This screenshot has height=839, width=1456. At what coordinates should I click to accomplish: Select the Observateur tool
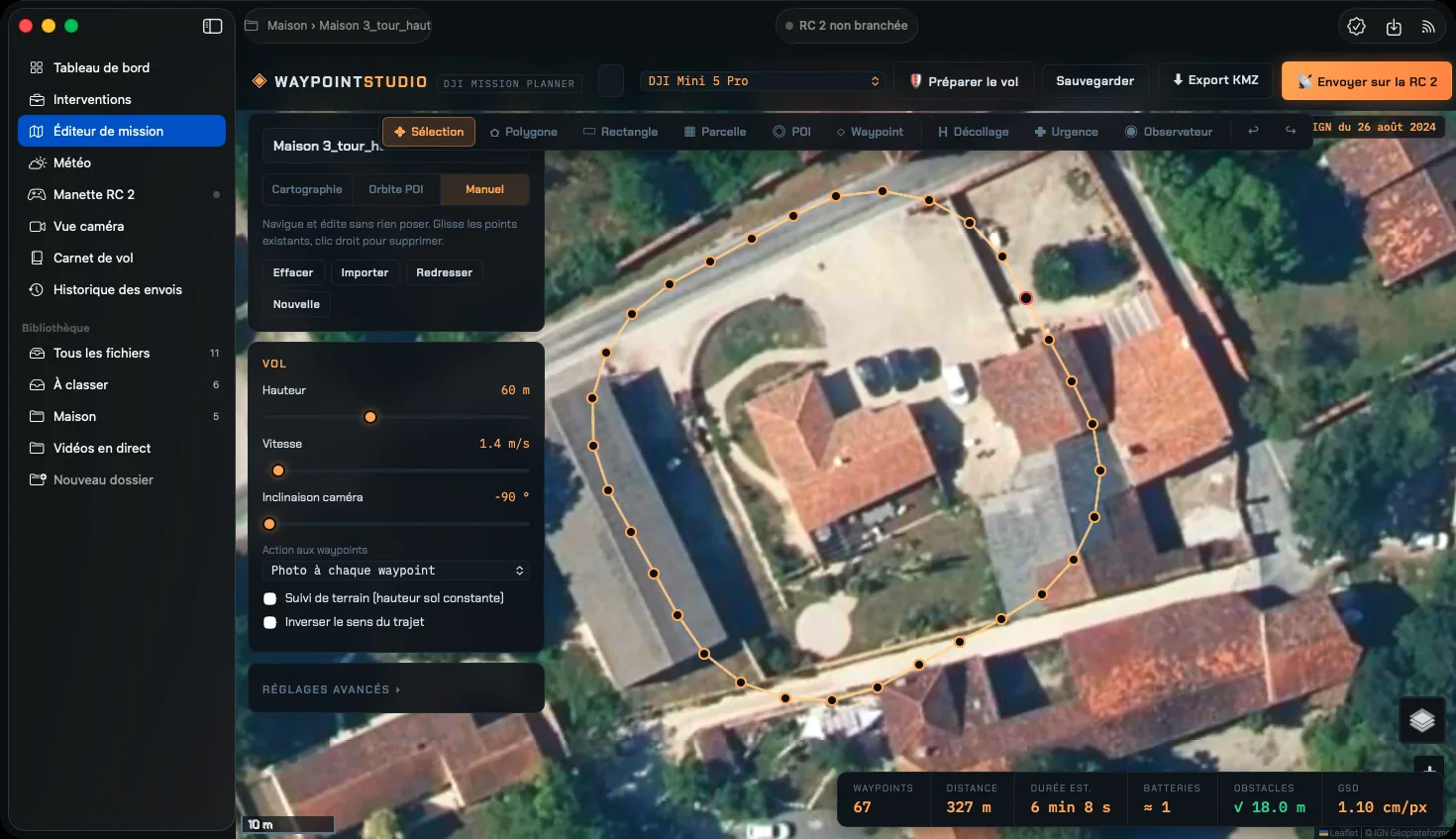1169,132
